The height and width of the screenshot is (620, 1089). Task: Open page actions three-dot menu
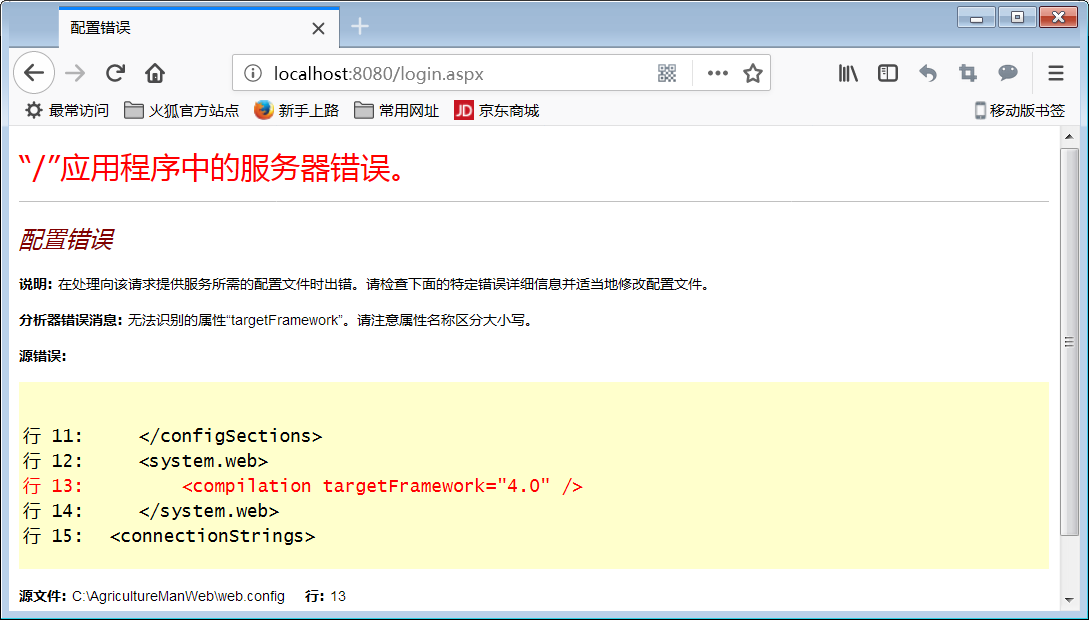click(717, 73)
